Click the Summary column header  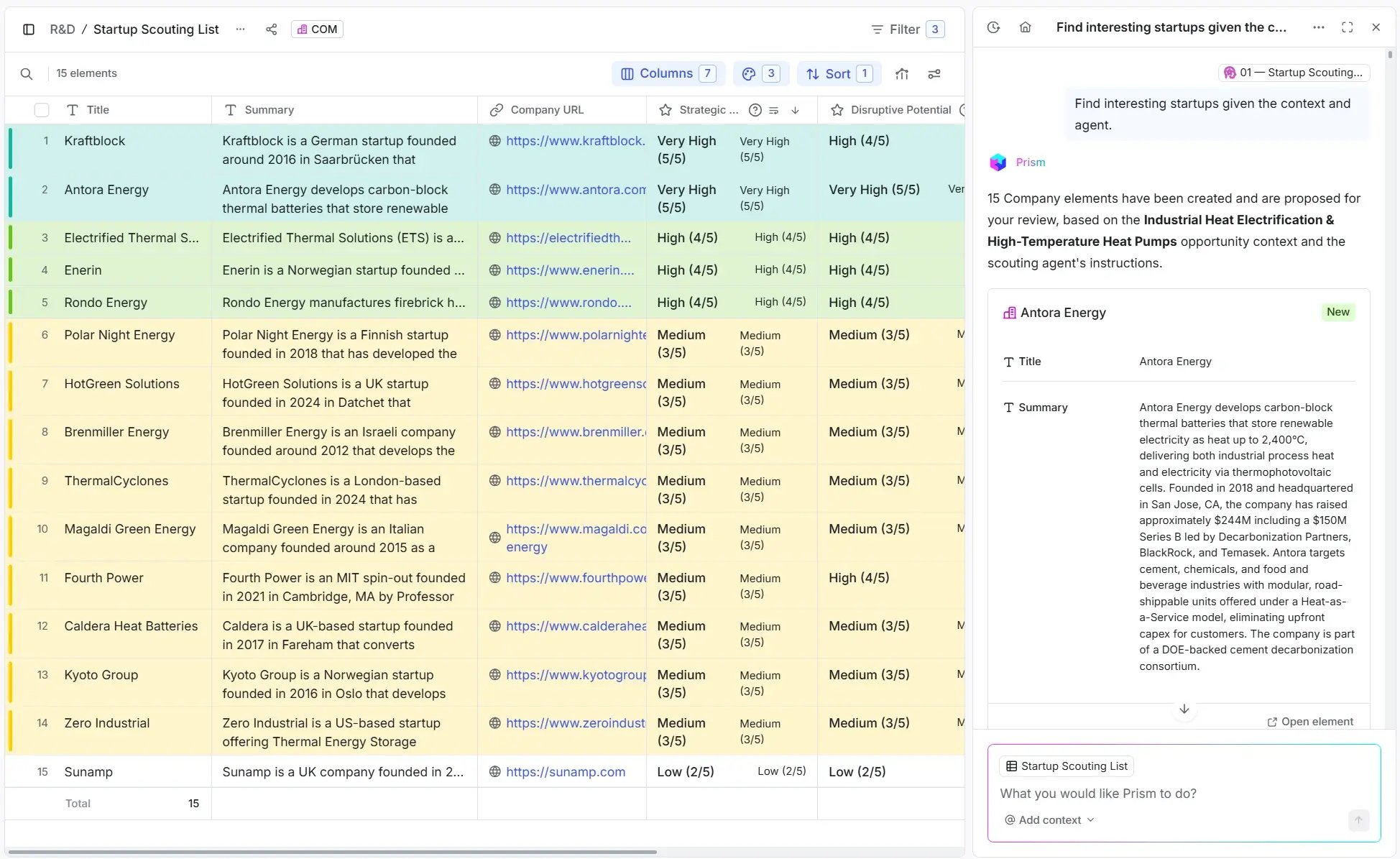(269, 110)
